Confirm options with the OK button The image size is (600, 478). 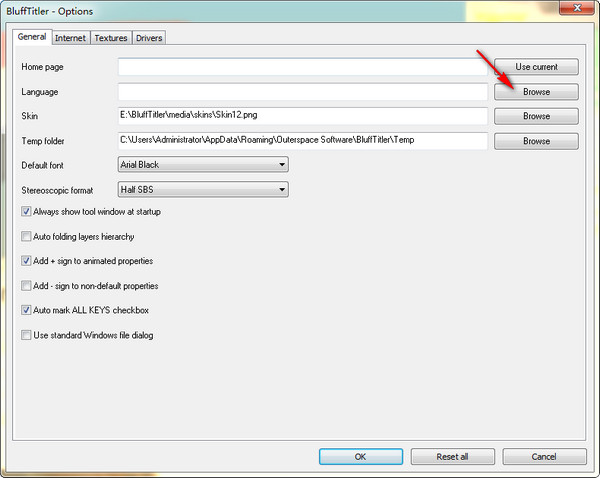coord(361,457)
